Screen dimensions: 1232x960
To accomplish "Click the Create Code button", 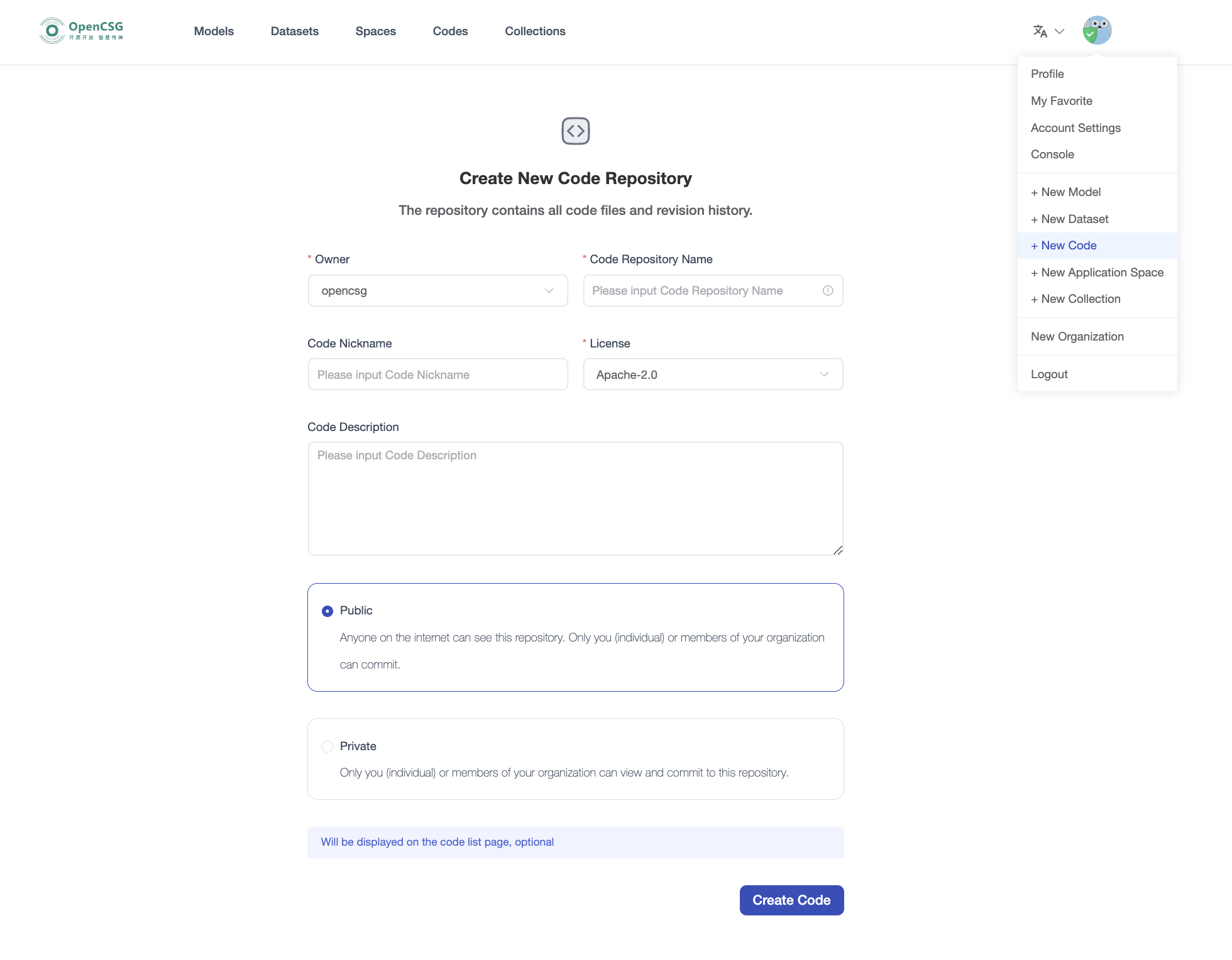I will (x=791, y=900).
